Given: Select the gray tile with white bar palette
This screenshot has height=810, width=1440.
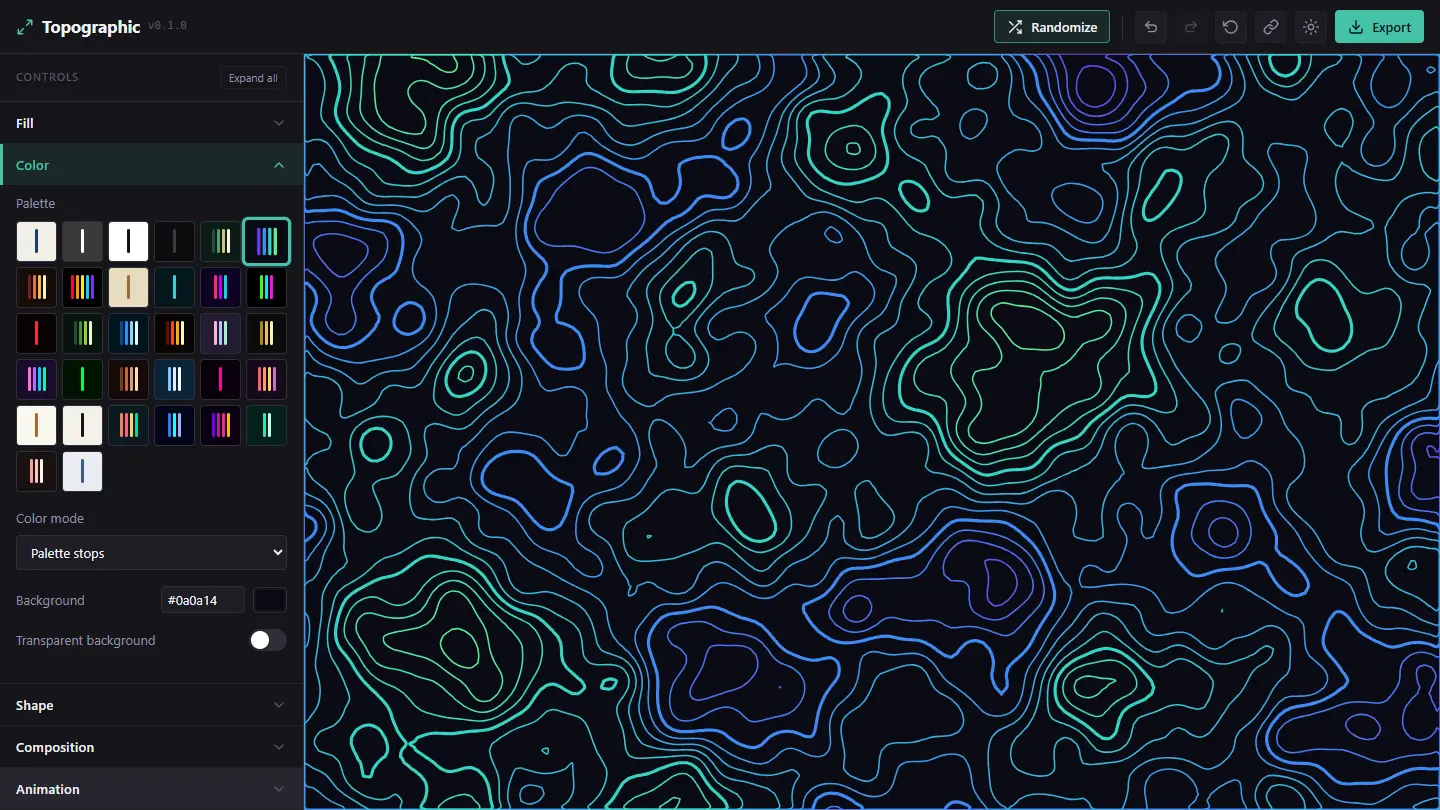Looking at the screenshot, I should click(83, 242).
